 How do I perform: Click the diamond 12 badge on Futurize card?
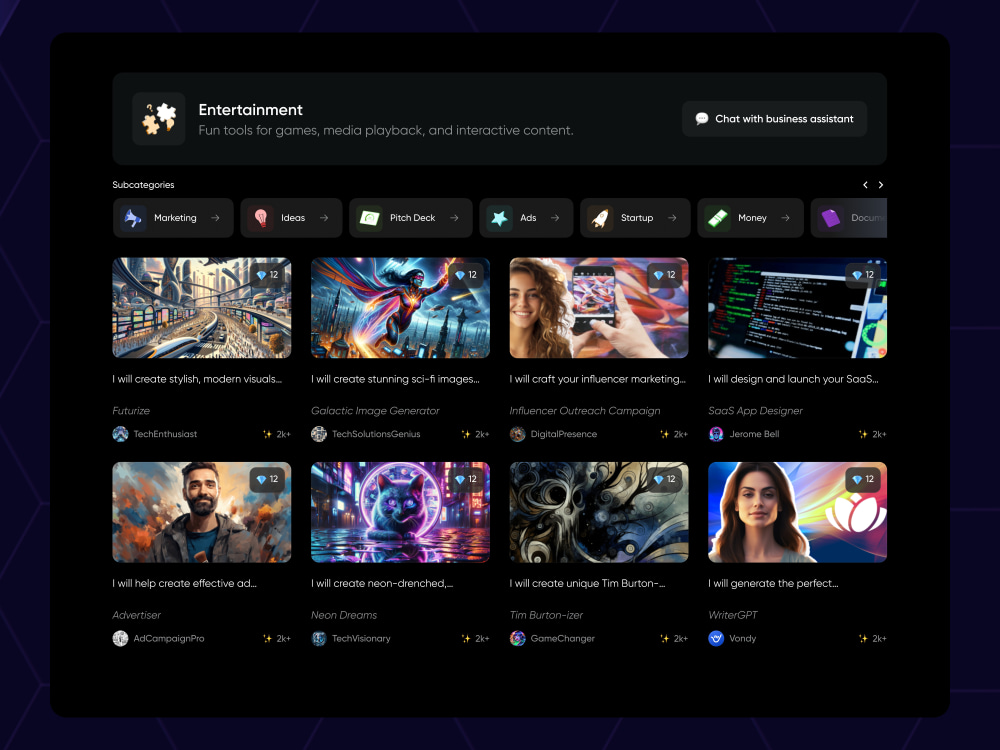267,275
